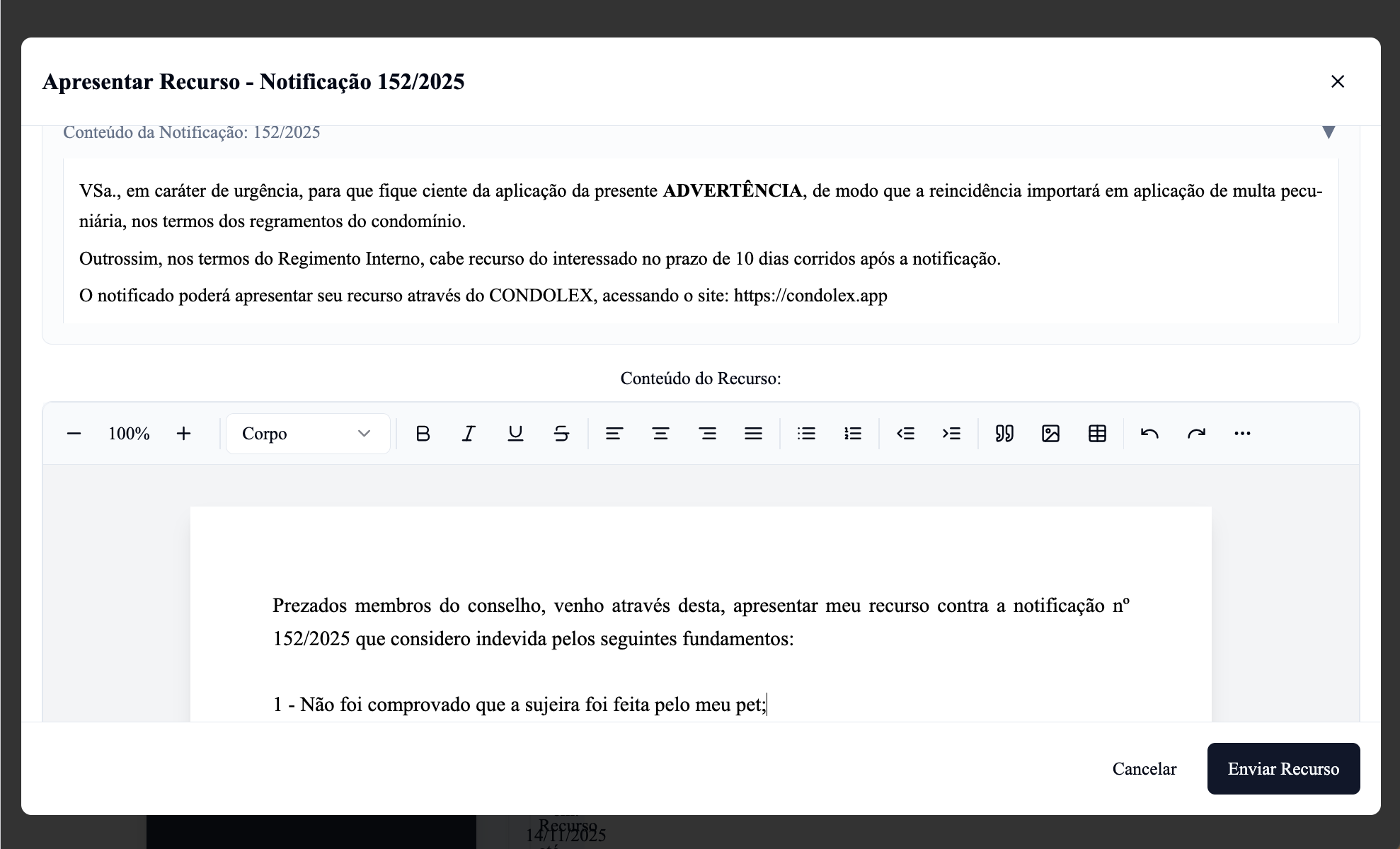Image resolution: width=1400 pixels, height=849 pixels.
Task: Redo the last undone change
Action: pos(1196,434)
